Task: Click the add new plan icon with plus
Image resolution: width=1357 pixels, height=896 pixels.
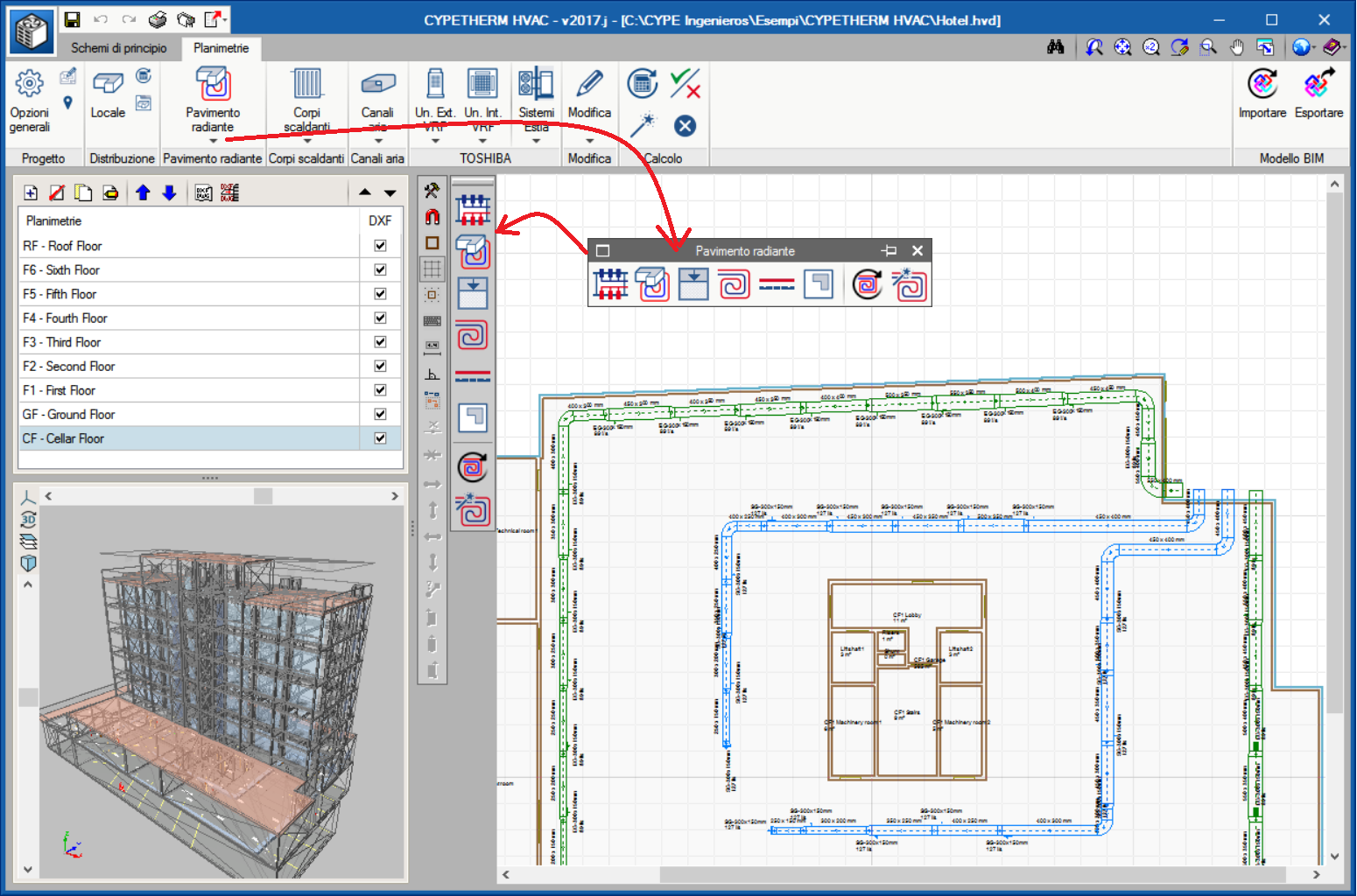Action: tap(31, 192)
